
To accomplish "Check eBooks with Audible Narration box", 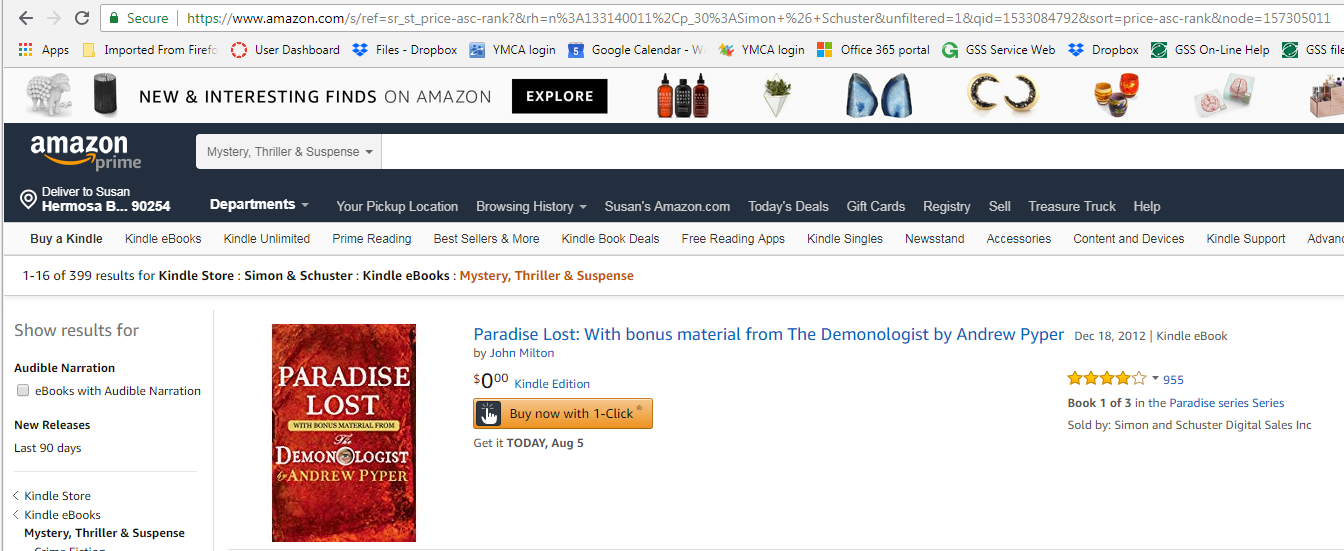I will (x=23, y=391).
